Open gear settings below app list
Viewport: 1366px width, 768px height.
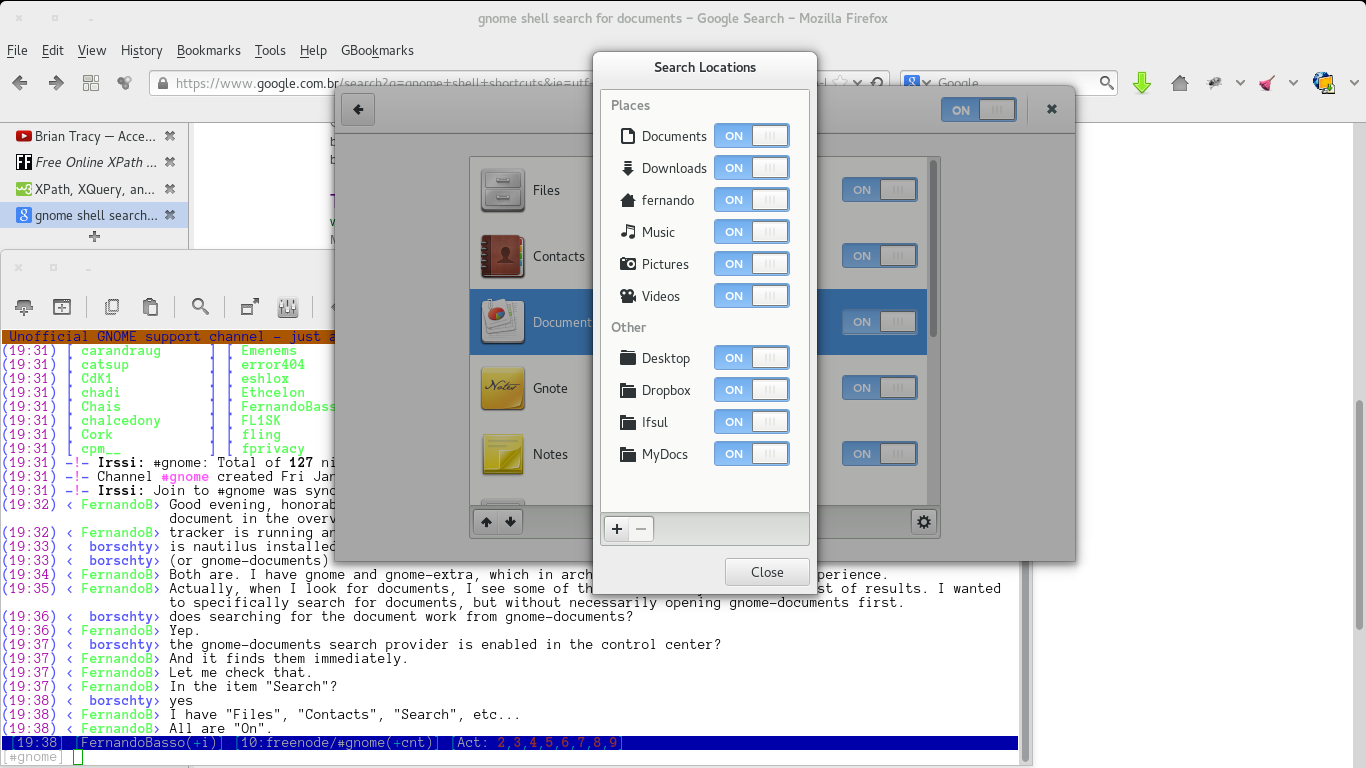(923, 522)
